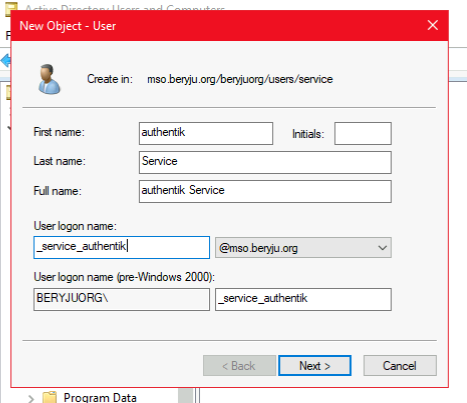Click the Program Data folder icon
Screen dimensions: 467x403
(x=50, y=397)
